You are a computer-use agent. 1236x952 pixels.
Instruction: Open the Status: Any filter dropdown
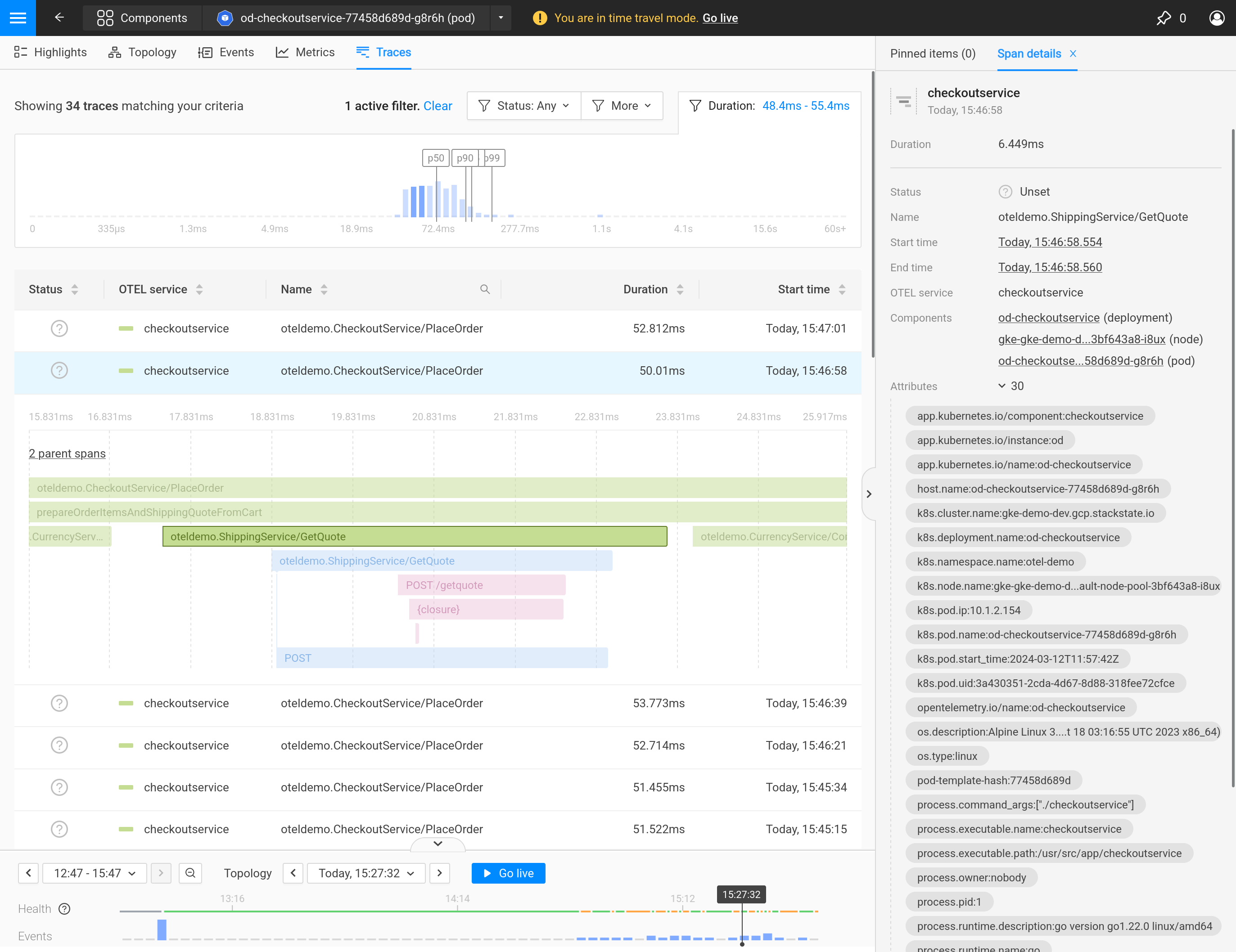pyautogui.click(x=523, y=106)
